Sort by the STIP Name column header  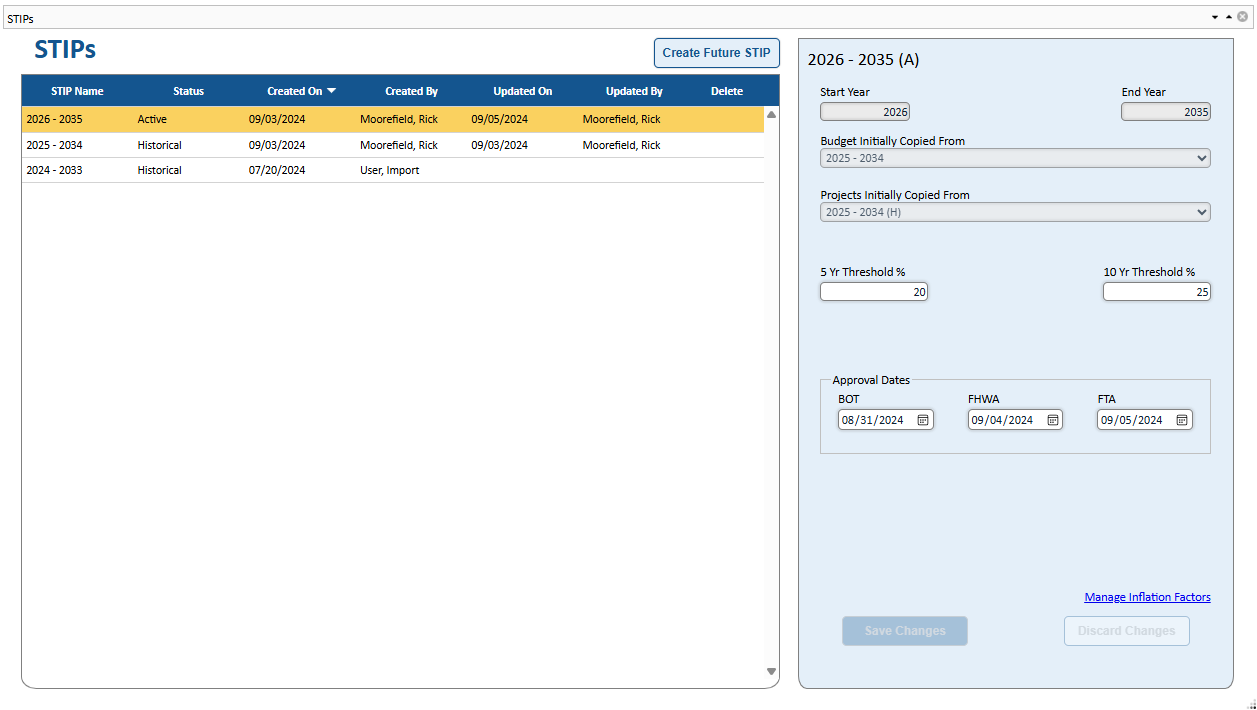(77, 91)
